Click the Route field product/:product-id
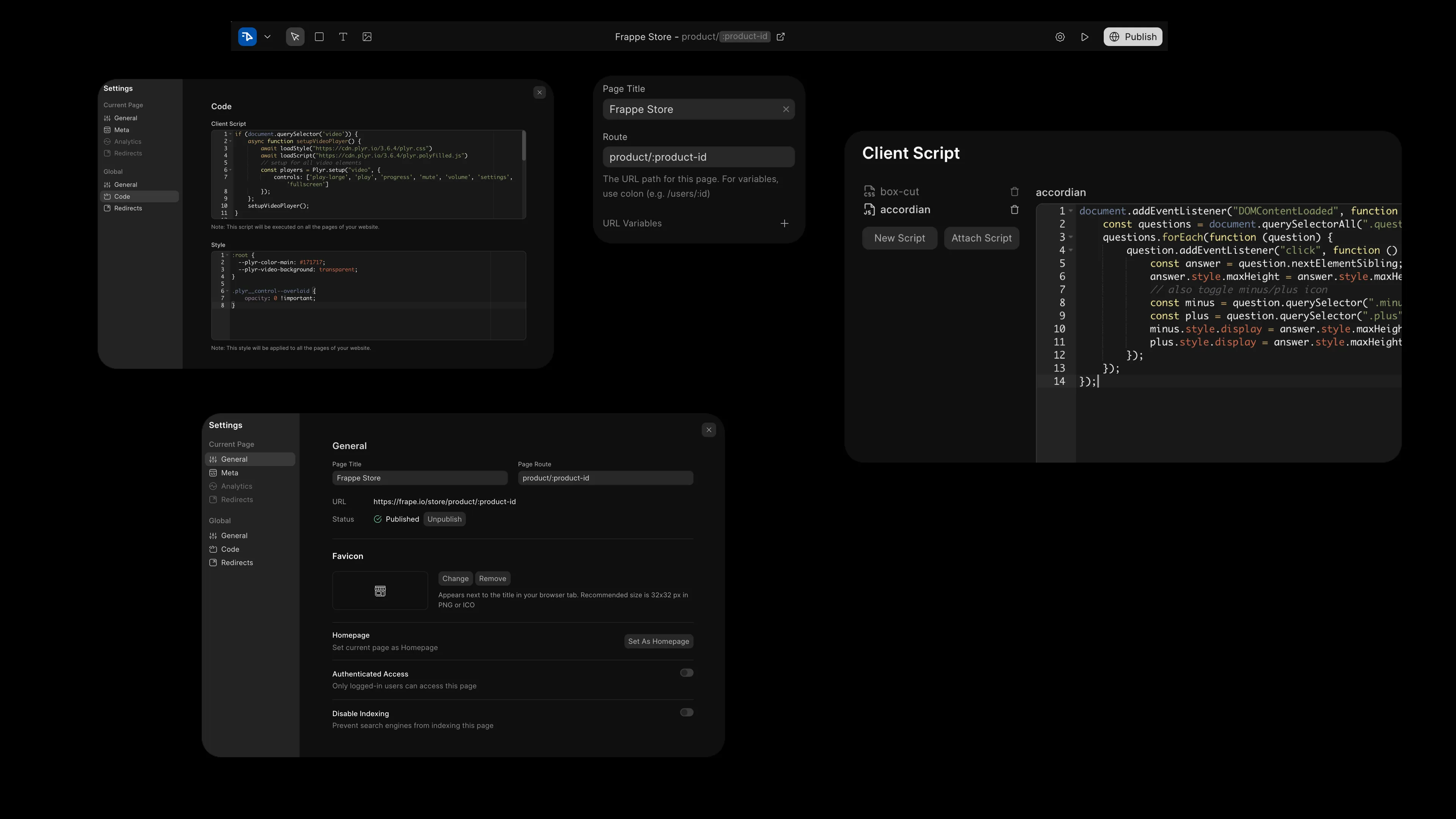1456x819 pixels. [x=698, y=157]
